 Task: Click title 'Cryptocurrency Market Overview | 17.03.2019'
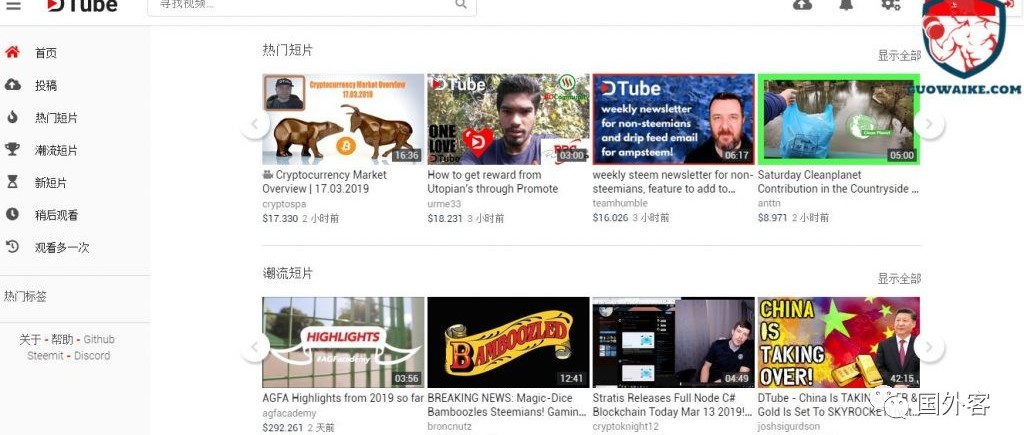[325, 182]
